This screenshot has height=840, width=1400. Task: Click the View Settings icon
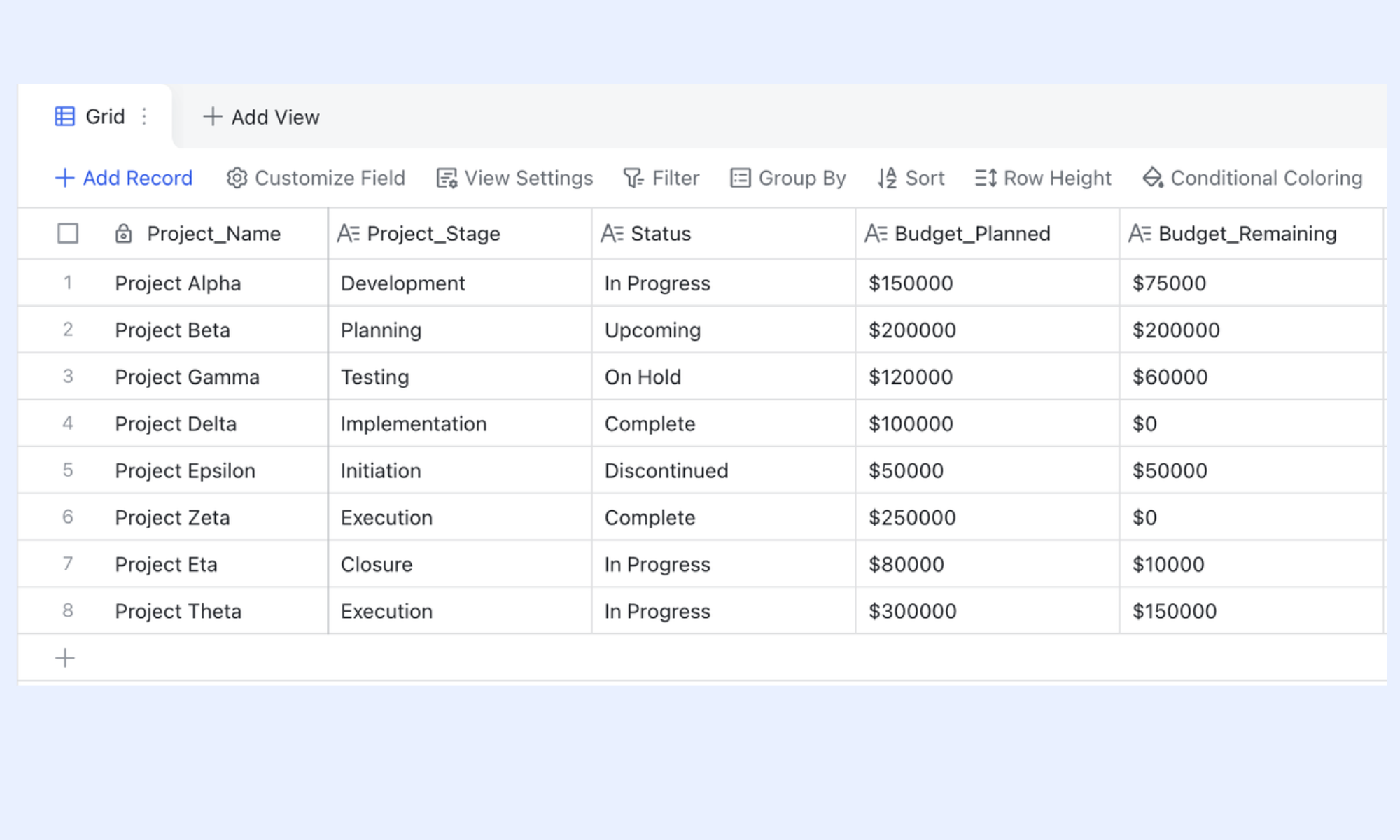pos(447,178)
